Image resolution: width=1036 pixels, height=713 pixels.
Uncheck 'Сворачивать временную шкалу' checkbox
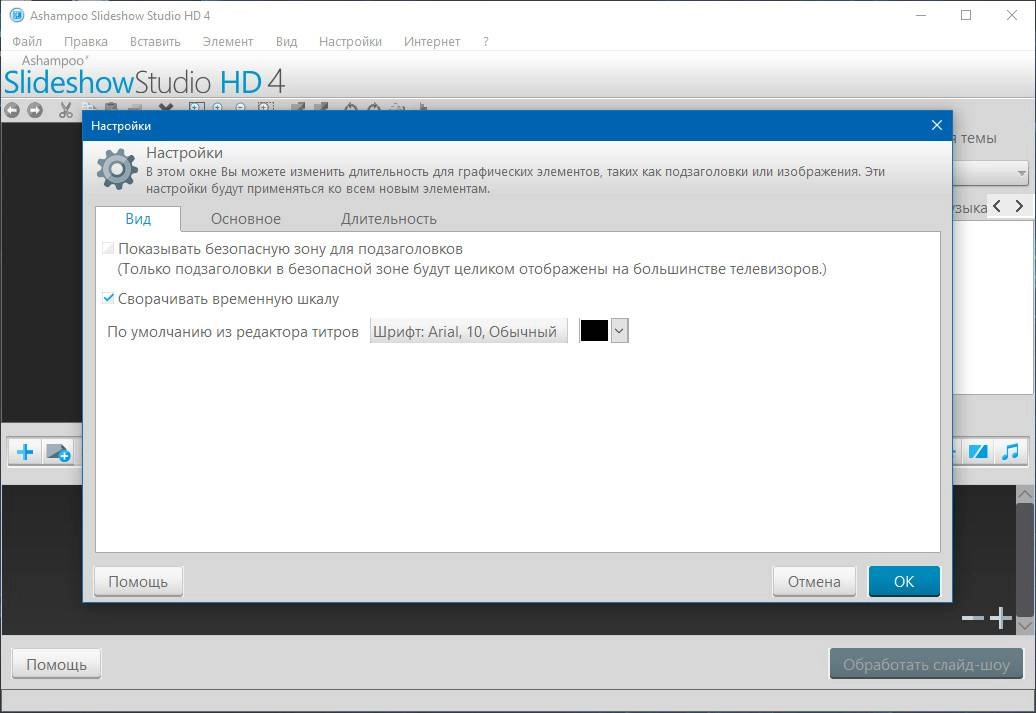[x=108, y=298]
